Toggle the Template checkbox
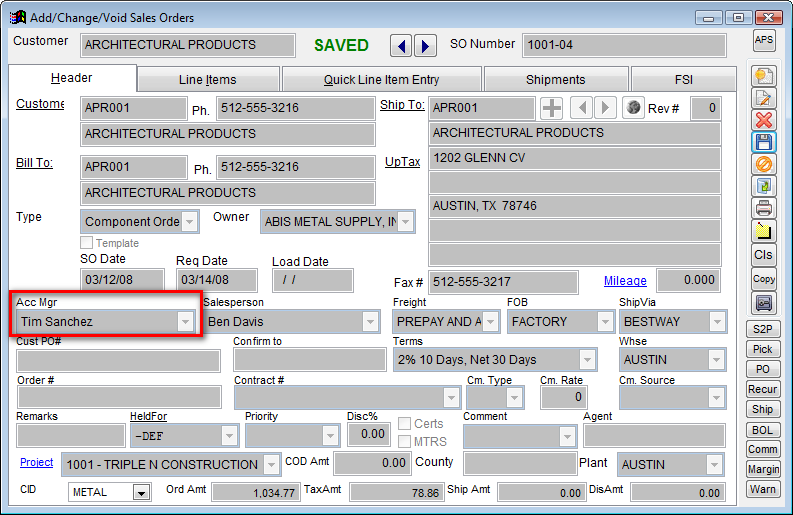Image resolution: width=793 pixels, height=515 pixels. click(87, 243)
